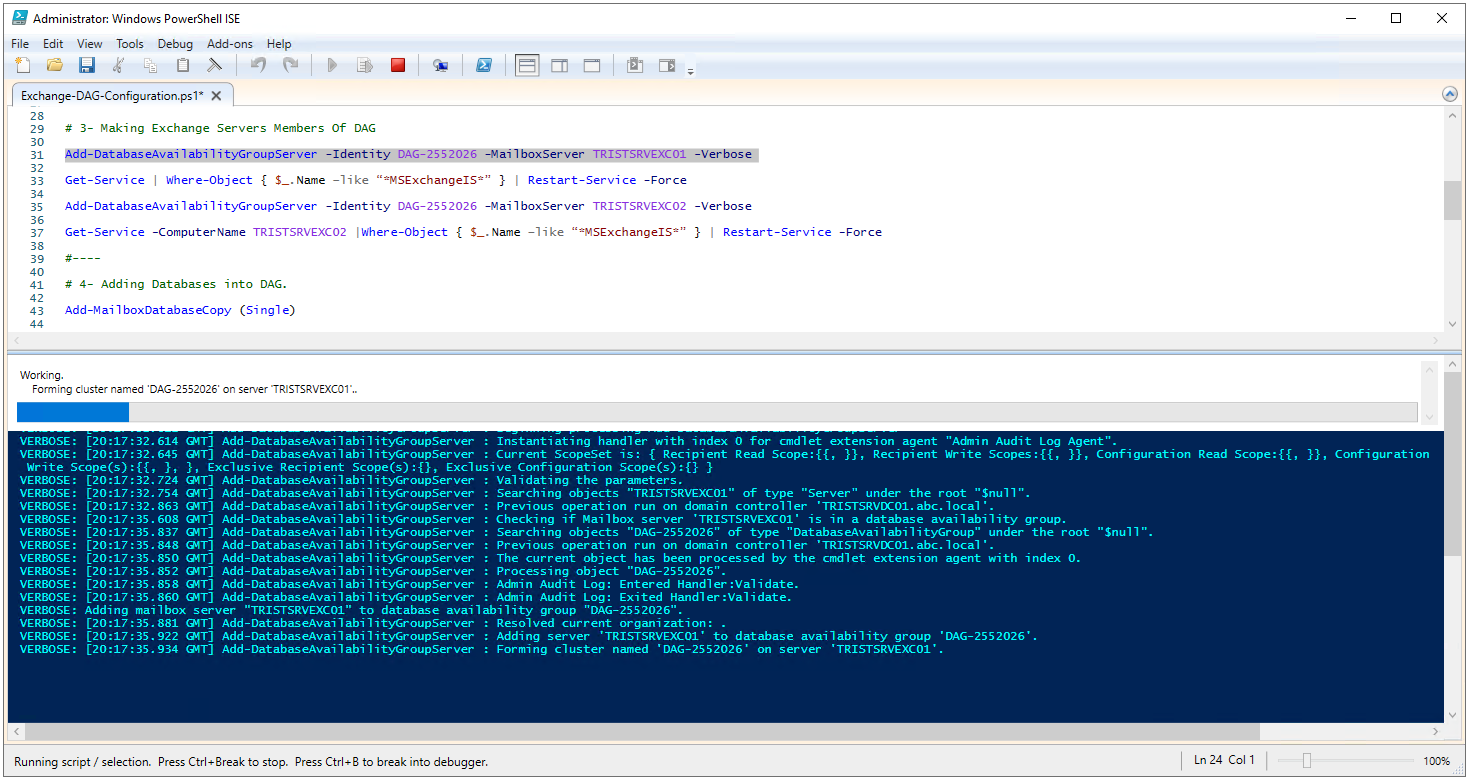Click the console horizontal scroll-right arrow
The image size is (1468, 778).
tap(1436, 731)
